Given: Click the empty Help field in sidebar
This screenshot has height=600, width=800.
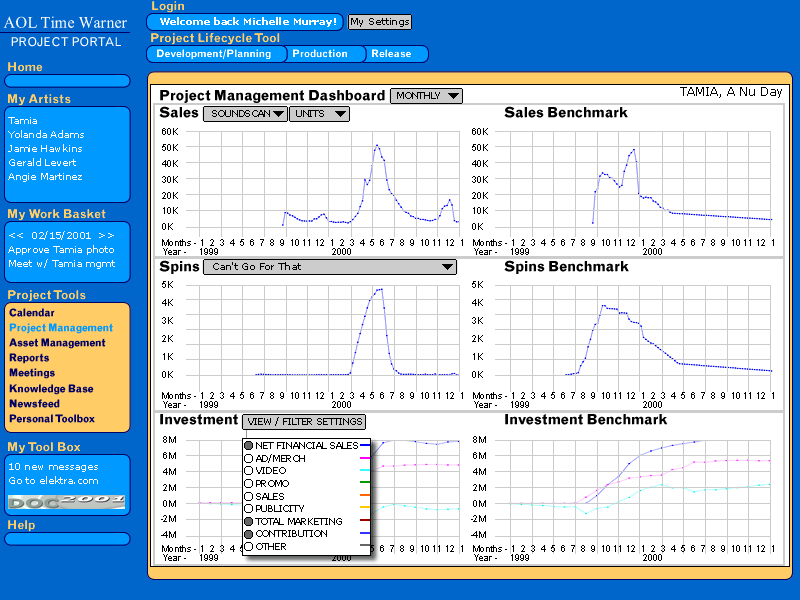Looking at the screenshot, I should pyautogui.click(x=67, y=539).
